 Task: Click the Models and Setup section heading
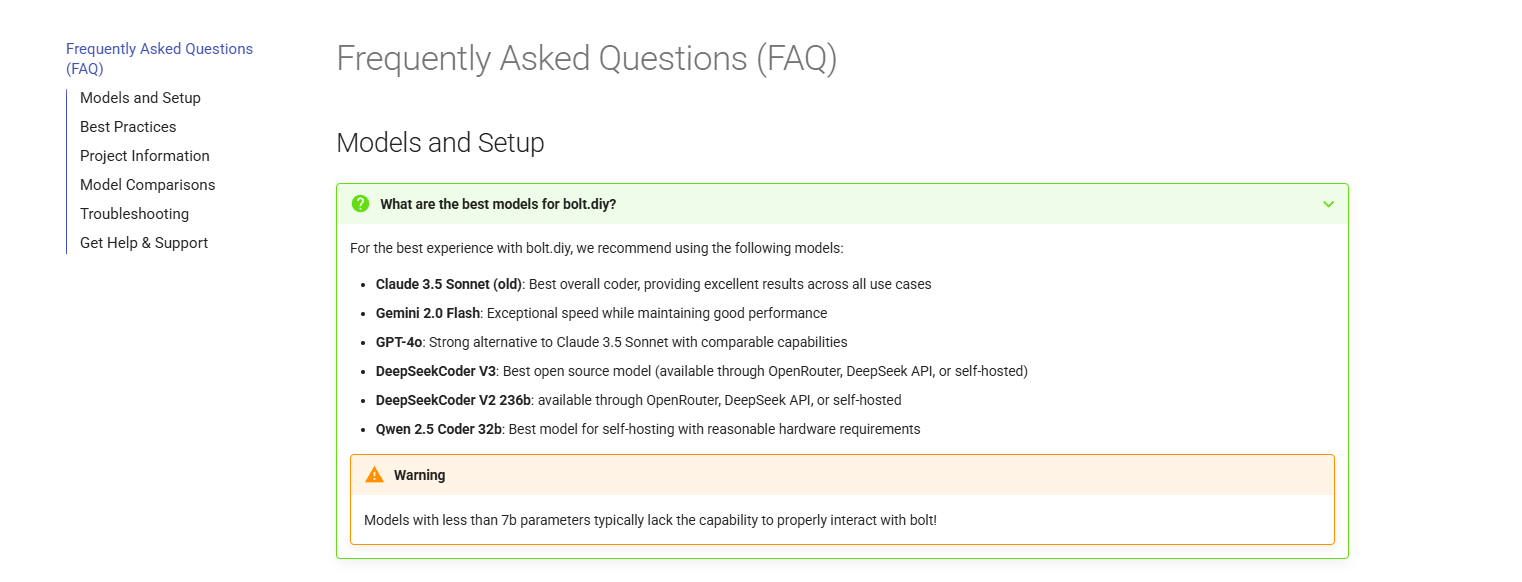coord(440,143)
